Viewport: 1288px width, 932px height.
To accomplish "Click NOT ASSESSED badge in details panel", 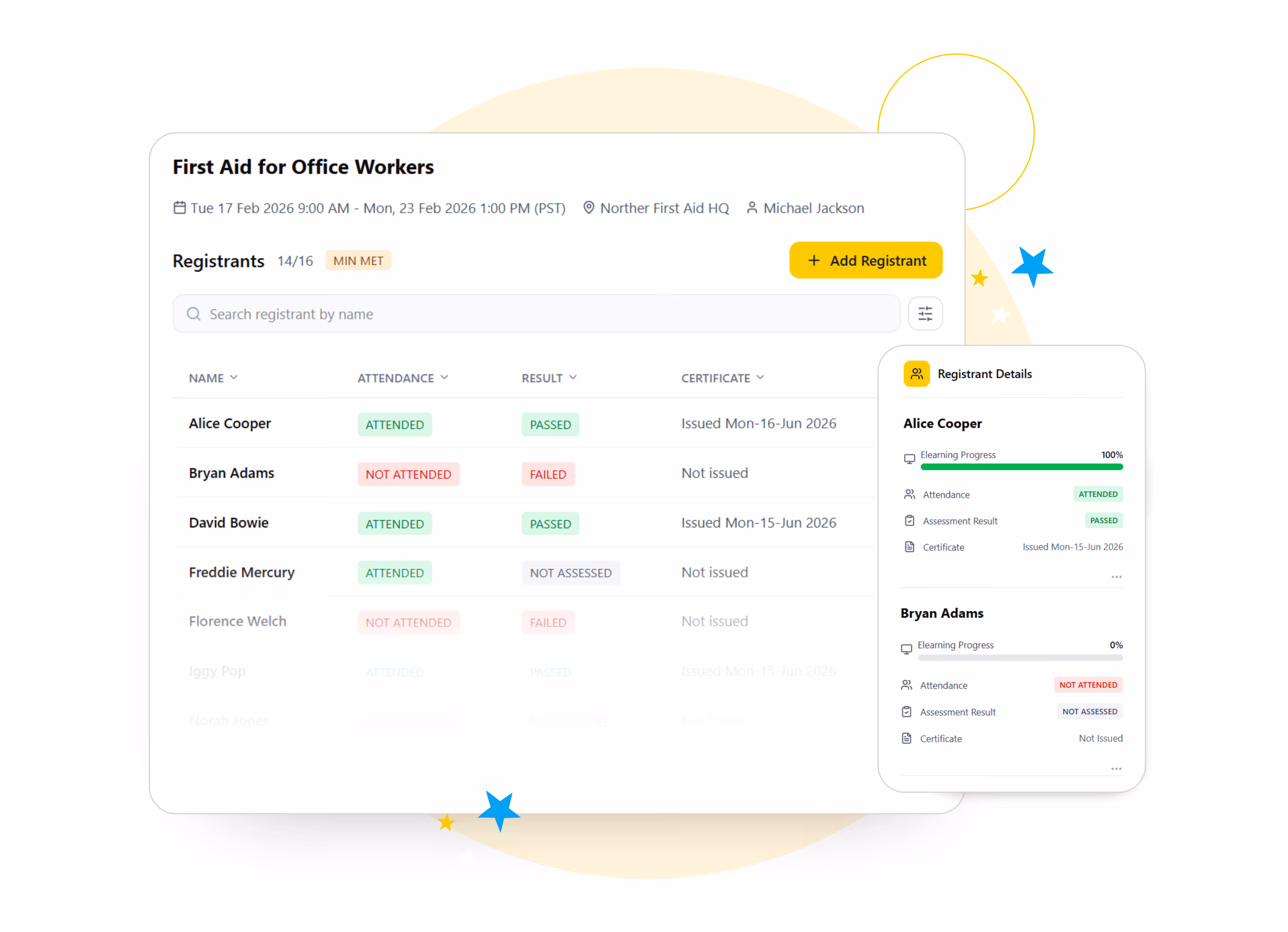I will (1089, 712).
